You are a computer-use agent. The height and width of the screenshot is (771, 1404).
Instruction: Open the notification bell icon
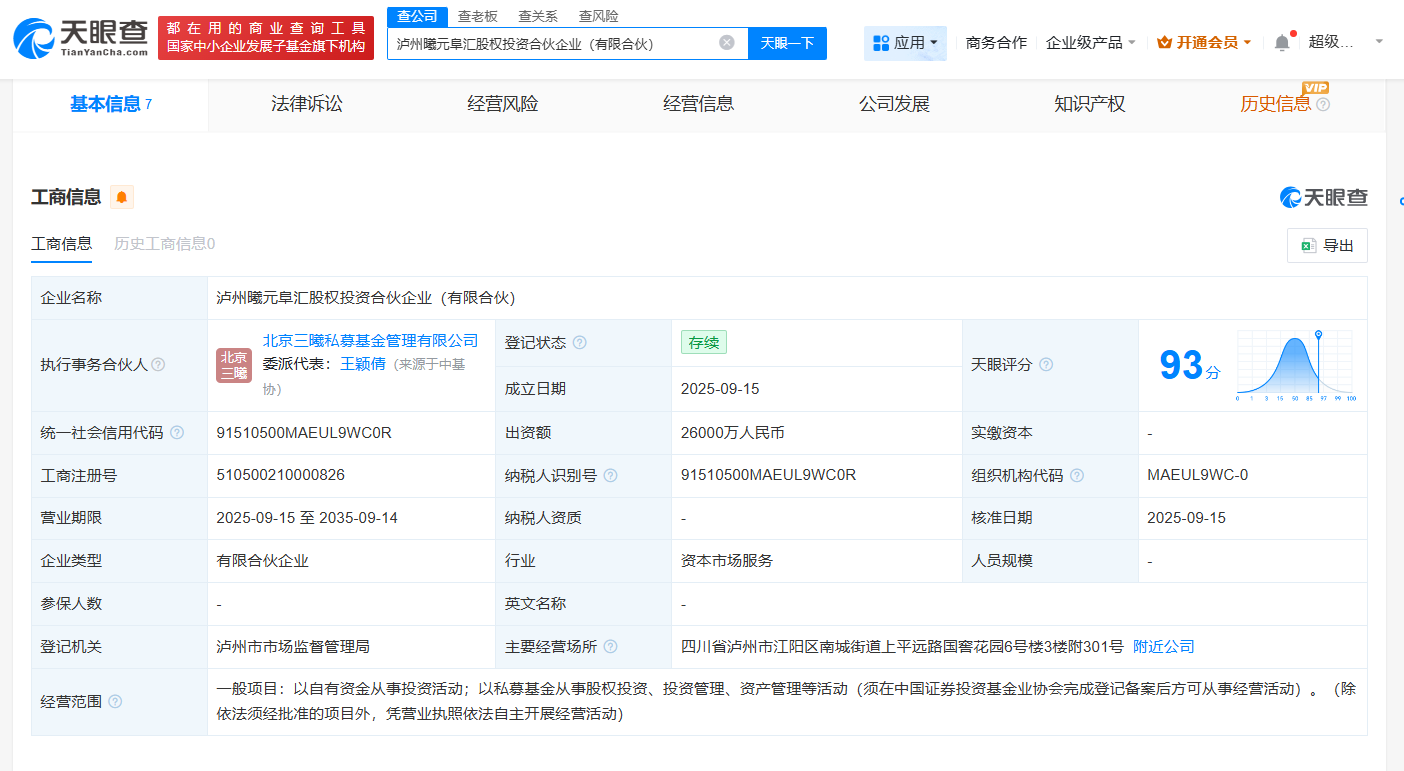[1281, 42]
